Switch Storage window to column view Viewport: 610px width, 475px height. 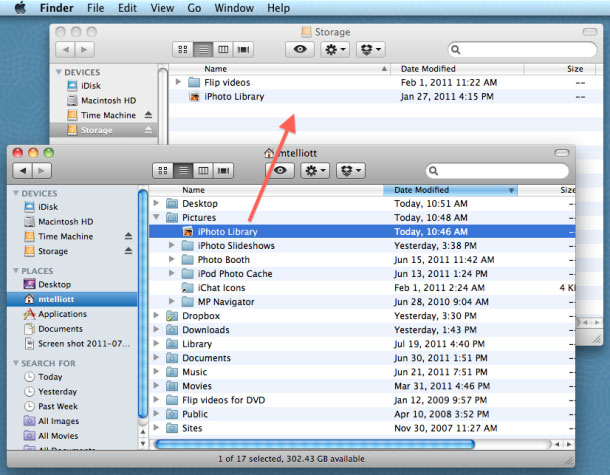click(223, 49)
